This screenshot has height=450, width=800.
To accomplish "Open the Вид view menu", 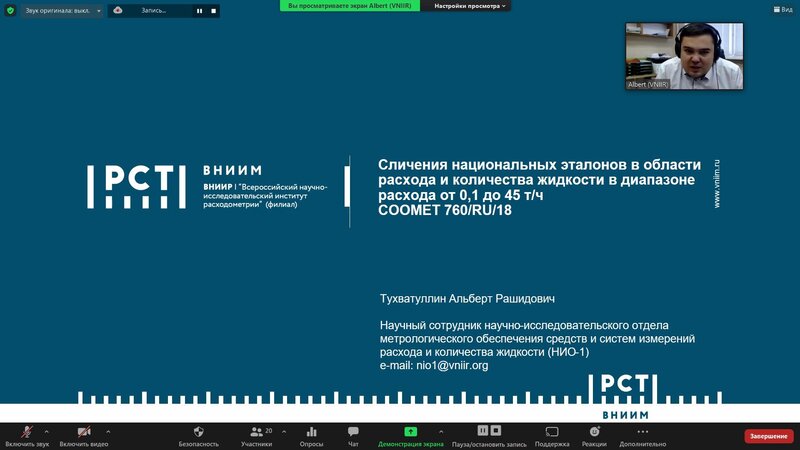I will click(x=781, y=9).
